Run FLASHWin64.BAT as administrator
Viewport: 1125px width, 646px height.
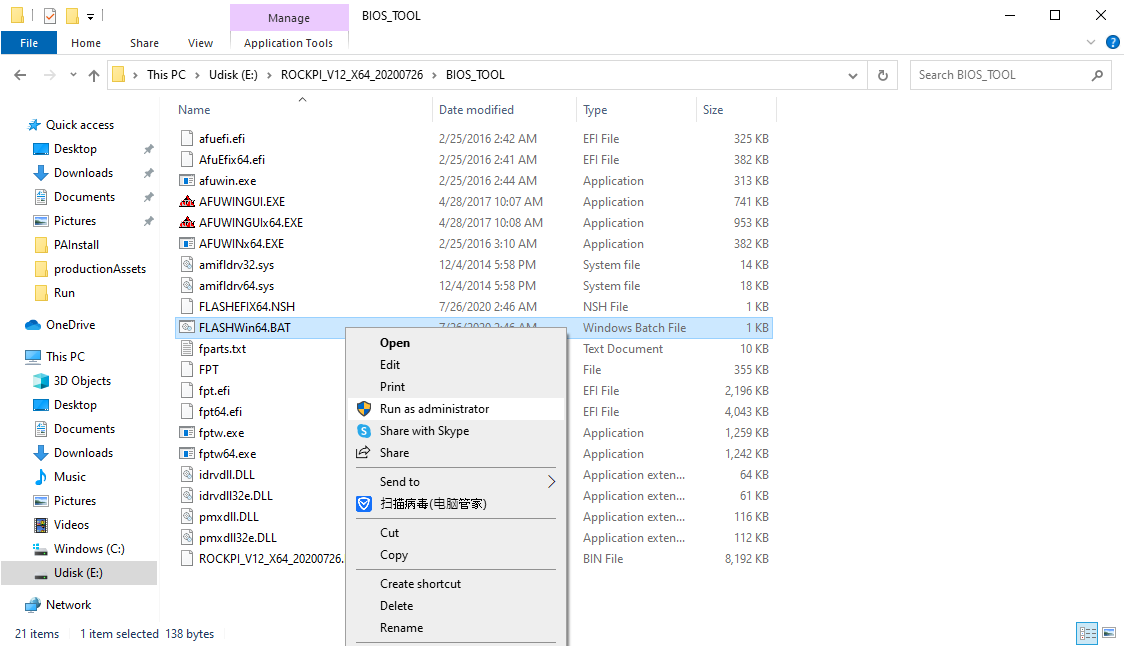433,409
